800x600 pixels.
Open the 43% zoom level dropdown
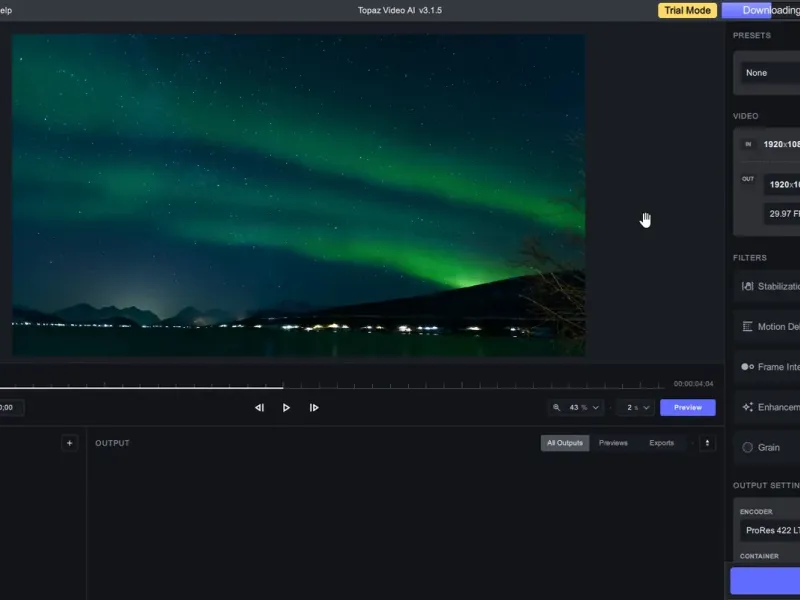tap(578, 408)
